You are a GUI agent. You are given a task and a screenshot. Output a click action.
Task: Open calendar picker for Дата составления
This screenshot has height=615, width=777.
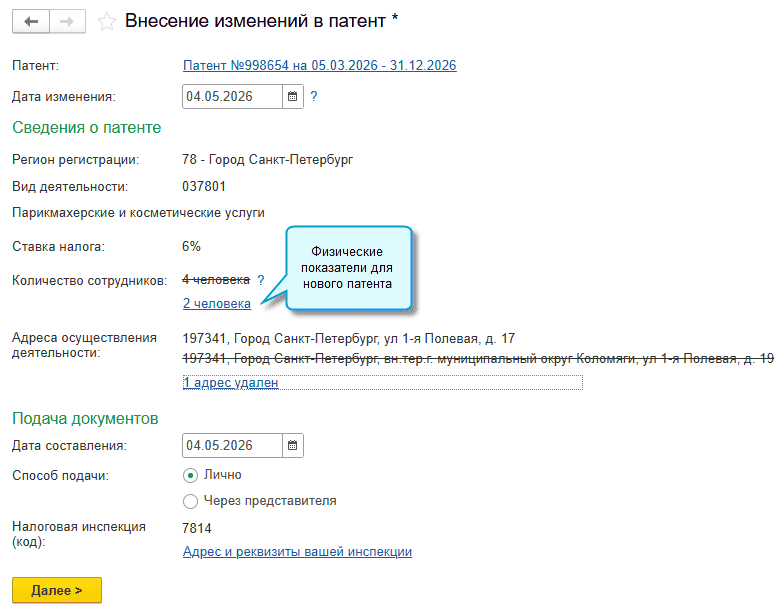pos(293,445)
